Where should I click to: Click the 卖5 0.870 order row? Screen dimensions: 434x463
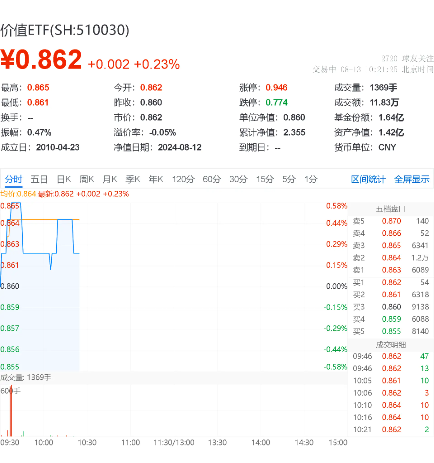(x=391, y=221)
